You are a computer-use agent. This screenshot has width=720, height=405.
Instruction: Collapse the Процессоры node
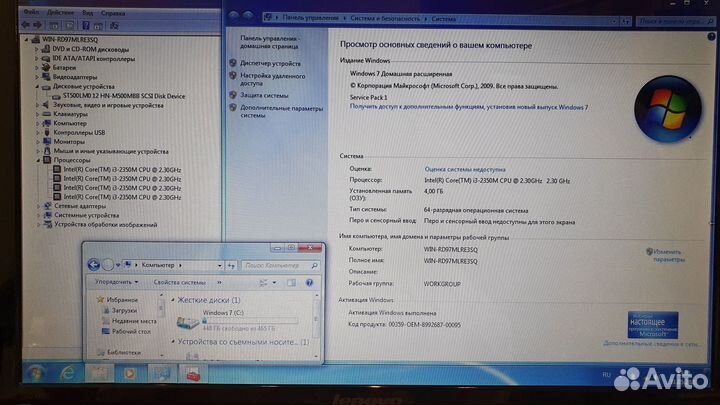click(x=38, y=160)
